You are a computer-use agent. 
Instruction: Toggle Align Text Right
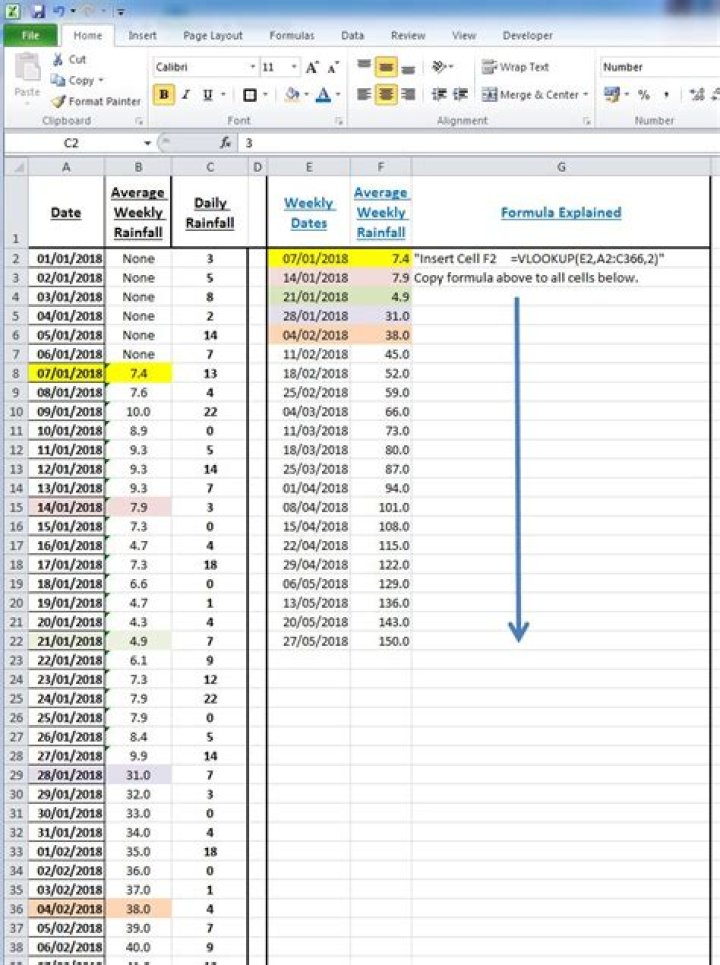pyautogui.click(x=407, y=95)
